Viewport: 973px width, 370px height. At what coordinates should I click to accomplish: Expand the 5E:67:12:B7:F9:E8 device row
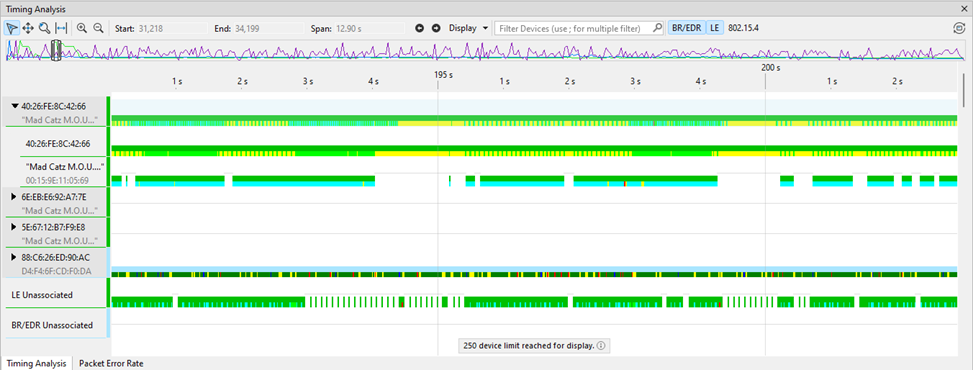click(x=15, y=227)
